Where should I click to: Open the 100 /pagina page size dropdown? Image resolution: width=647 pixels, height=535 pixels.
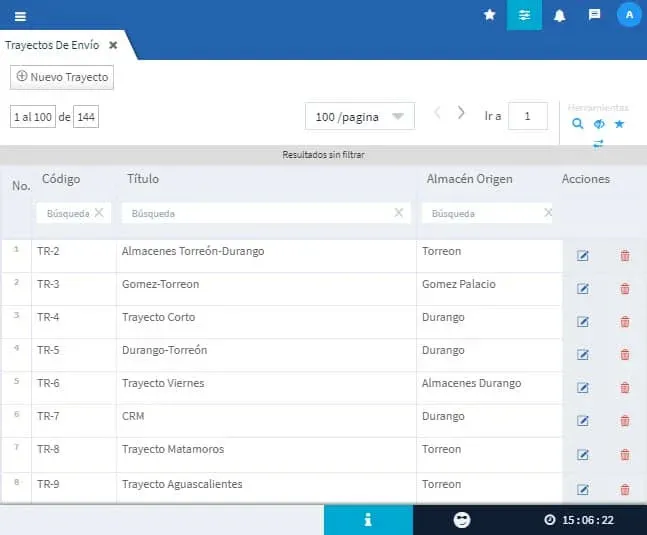click(359, 117)
